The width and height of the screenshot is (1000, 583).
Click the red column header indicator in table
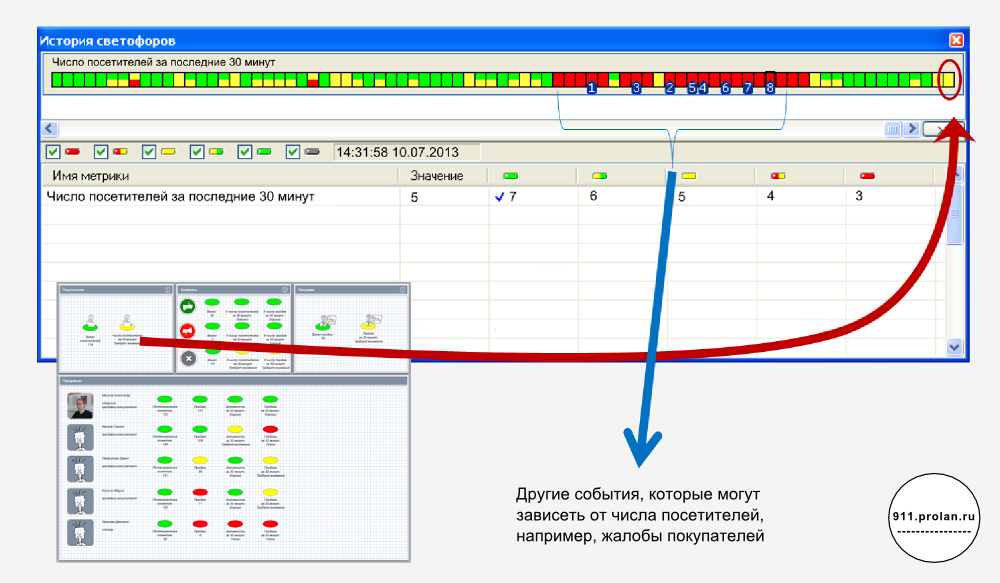pos(866,176)
